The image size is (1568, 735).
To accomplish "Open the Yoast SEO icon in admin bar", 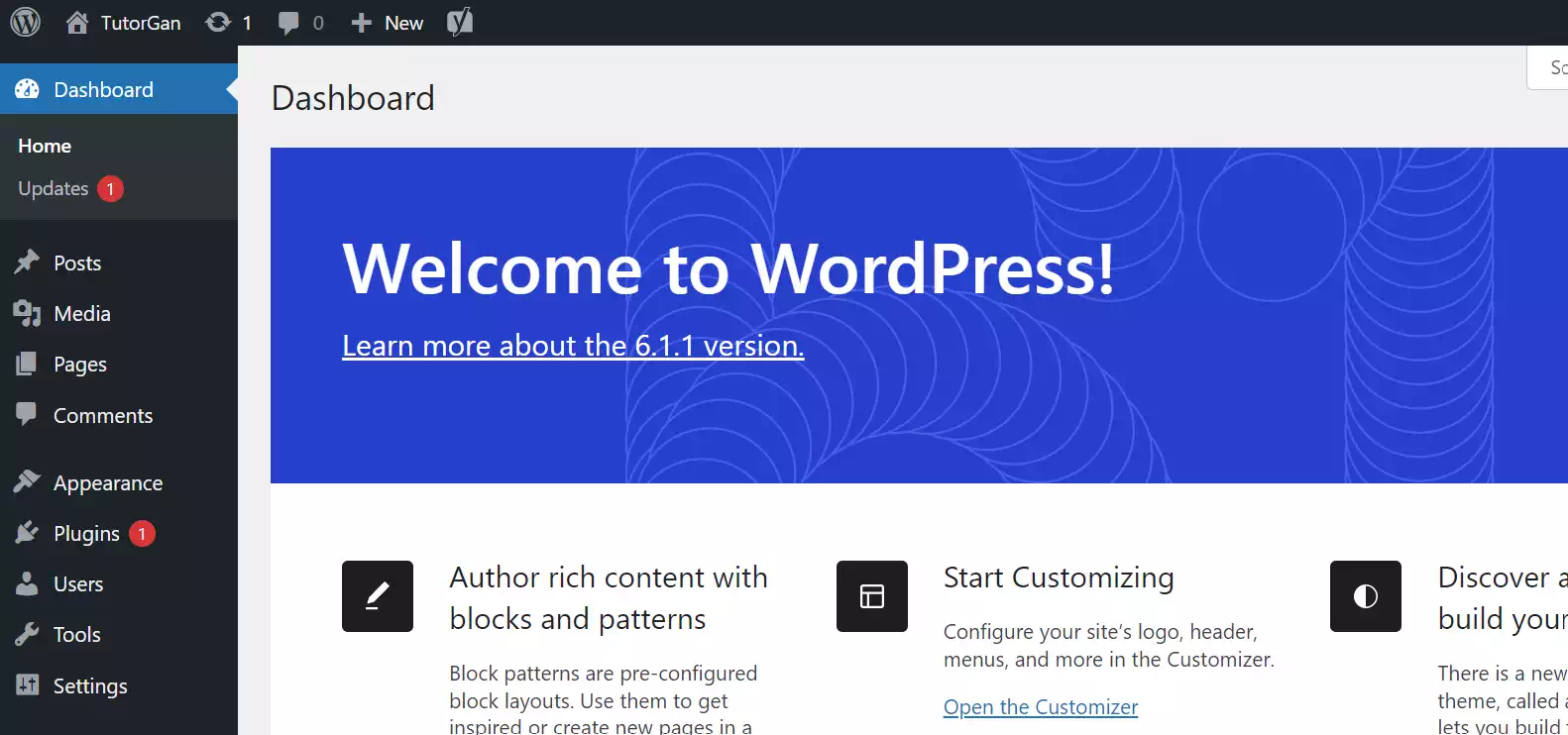I will point(460,22).
